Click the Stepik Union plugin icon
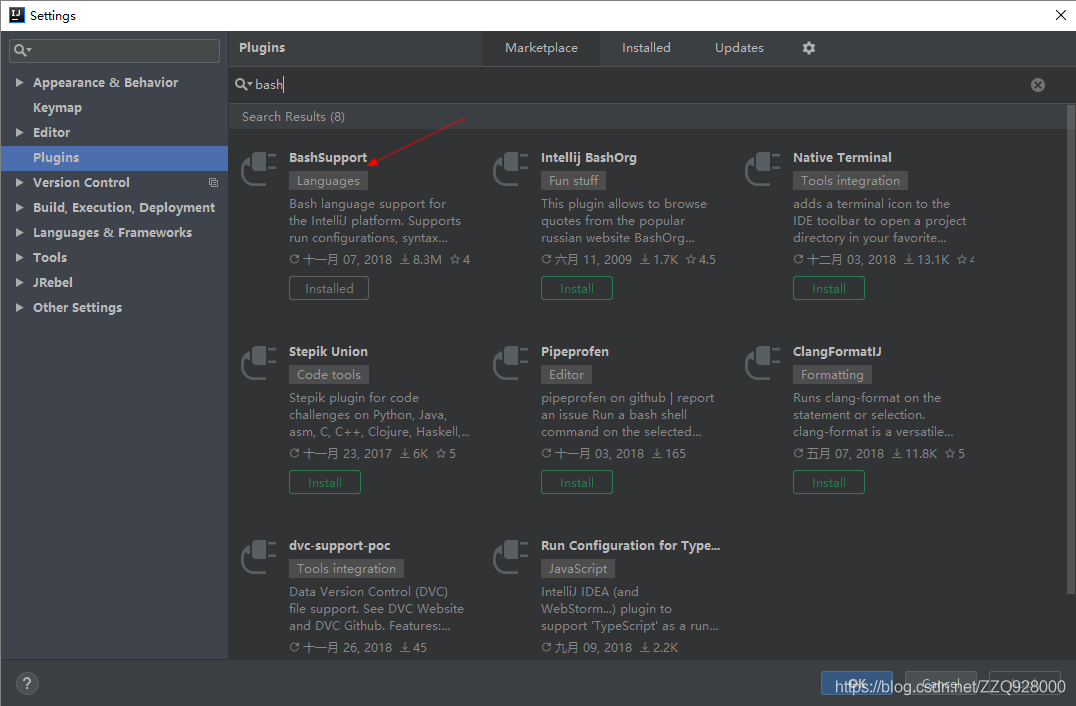1076x706 pixels. 259,363
